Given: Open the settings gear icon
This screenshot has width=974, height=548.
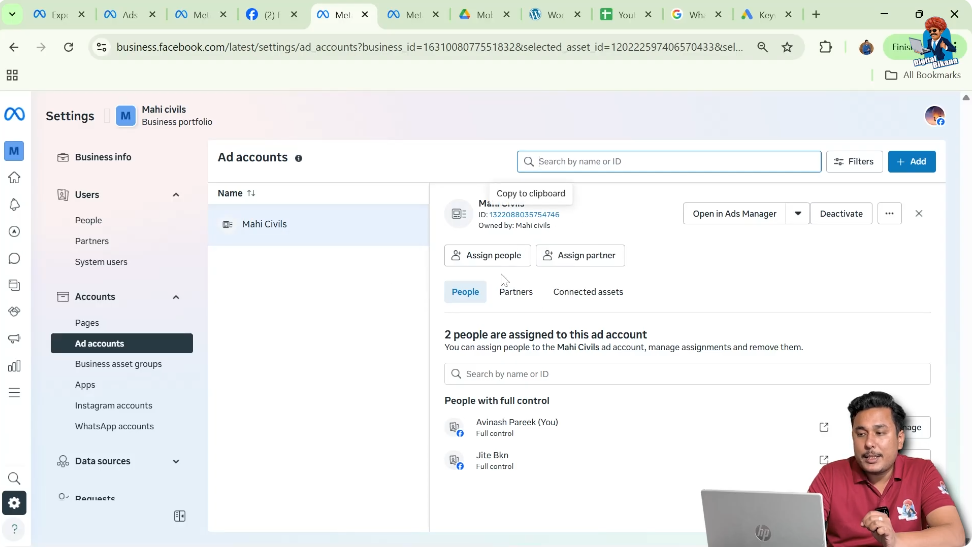Looking at the screenshot, I should 14,503.
